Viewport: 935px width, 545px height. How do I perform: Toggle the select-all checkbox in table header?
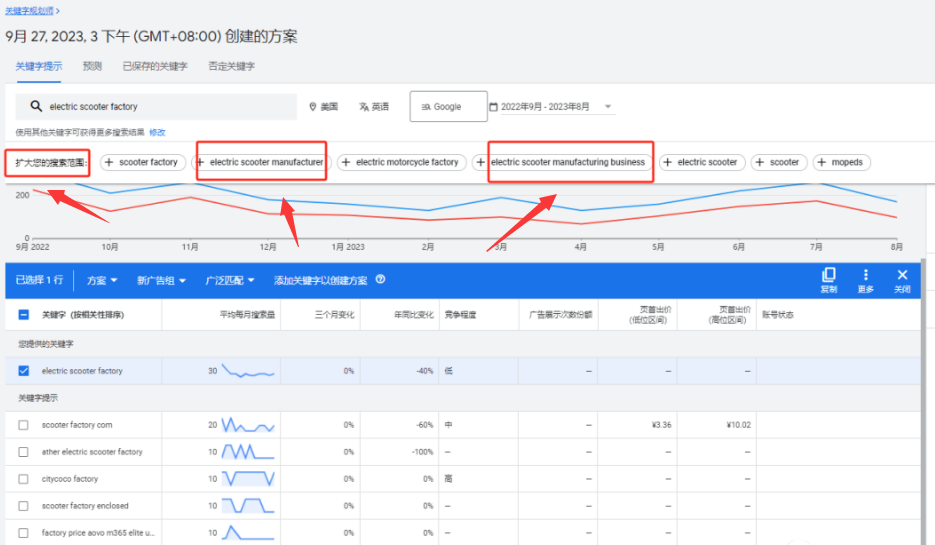coord(24,315)
